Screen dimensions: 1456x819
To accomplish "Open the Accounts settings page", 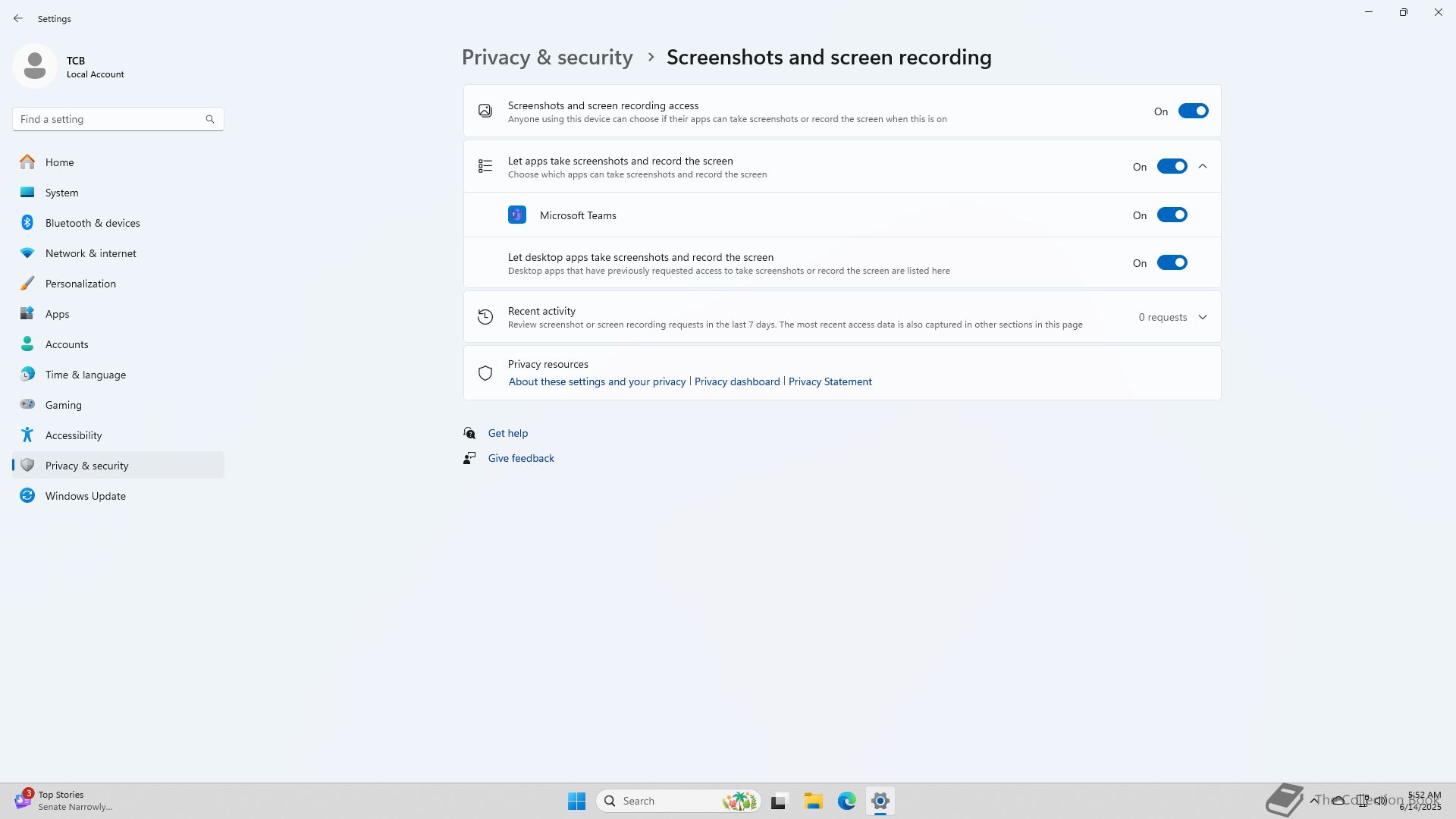I will [67, 344].
